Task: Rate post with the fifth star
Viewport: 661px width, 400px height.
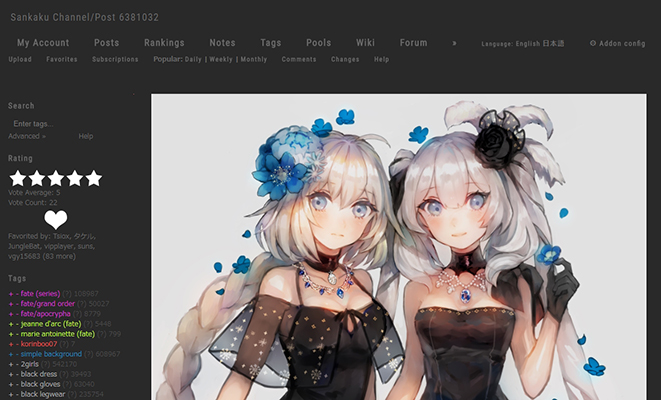Action: [x=94, y=178]
